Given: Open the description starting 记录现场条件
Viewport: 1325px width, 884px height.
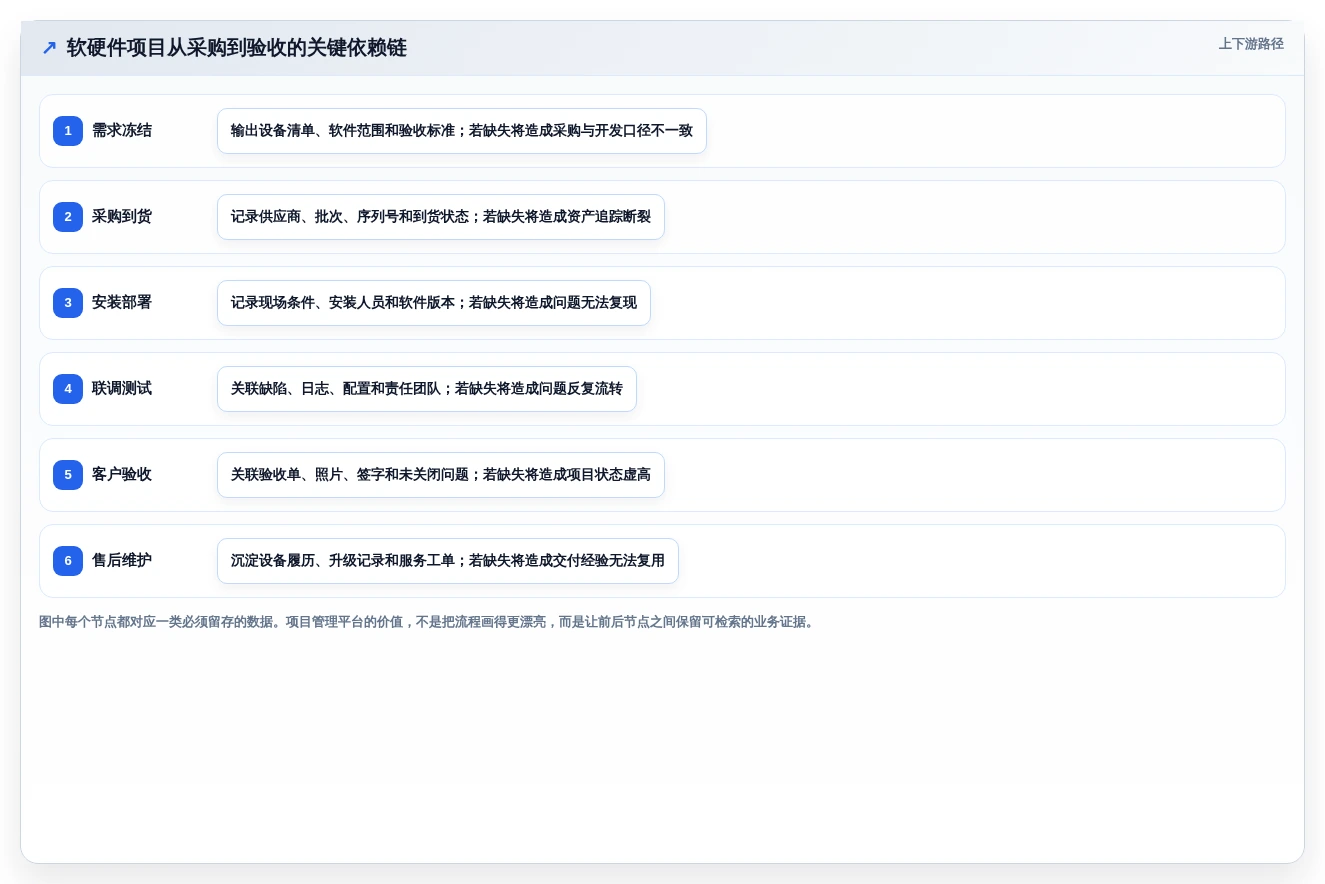Looking at the screenshot, I should (434, 303).
